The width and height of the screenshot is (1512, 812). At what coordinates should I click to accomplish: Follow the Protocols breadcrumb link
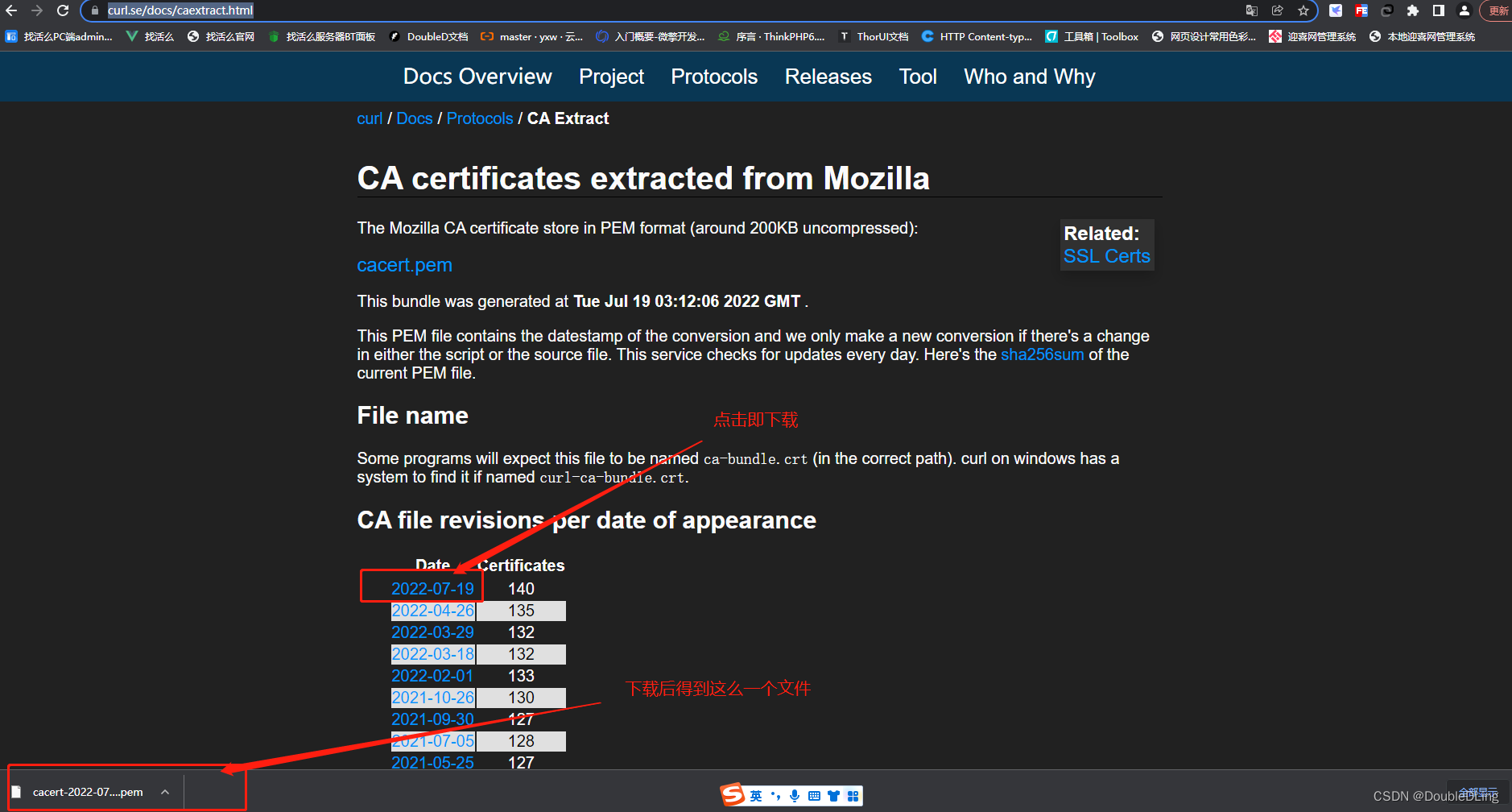(x=480, y=118)
